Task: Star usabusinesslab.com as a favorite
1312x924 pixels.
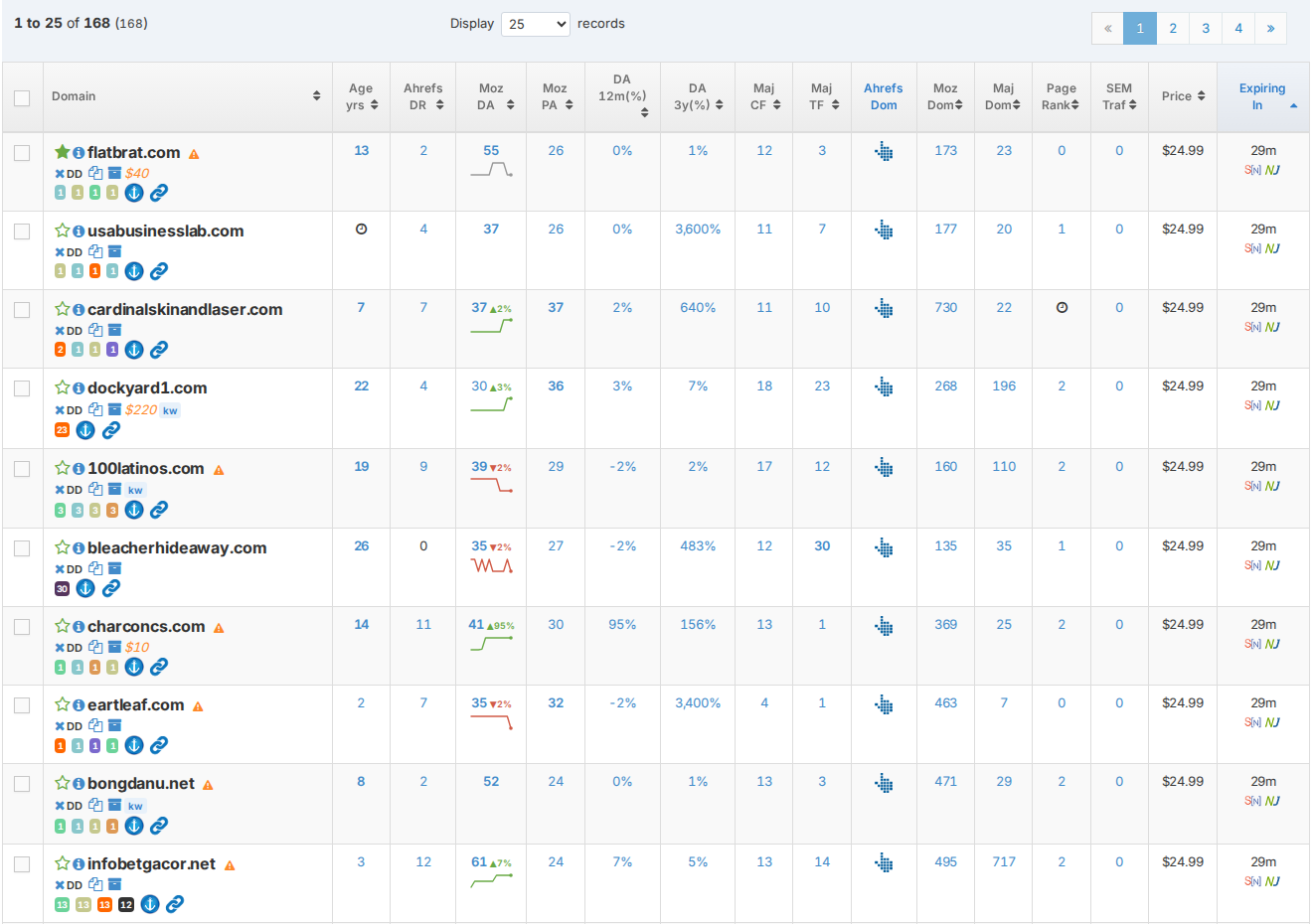Action: click(x=62, y=231)
